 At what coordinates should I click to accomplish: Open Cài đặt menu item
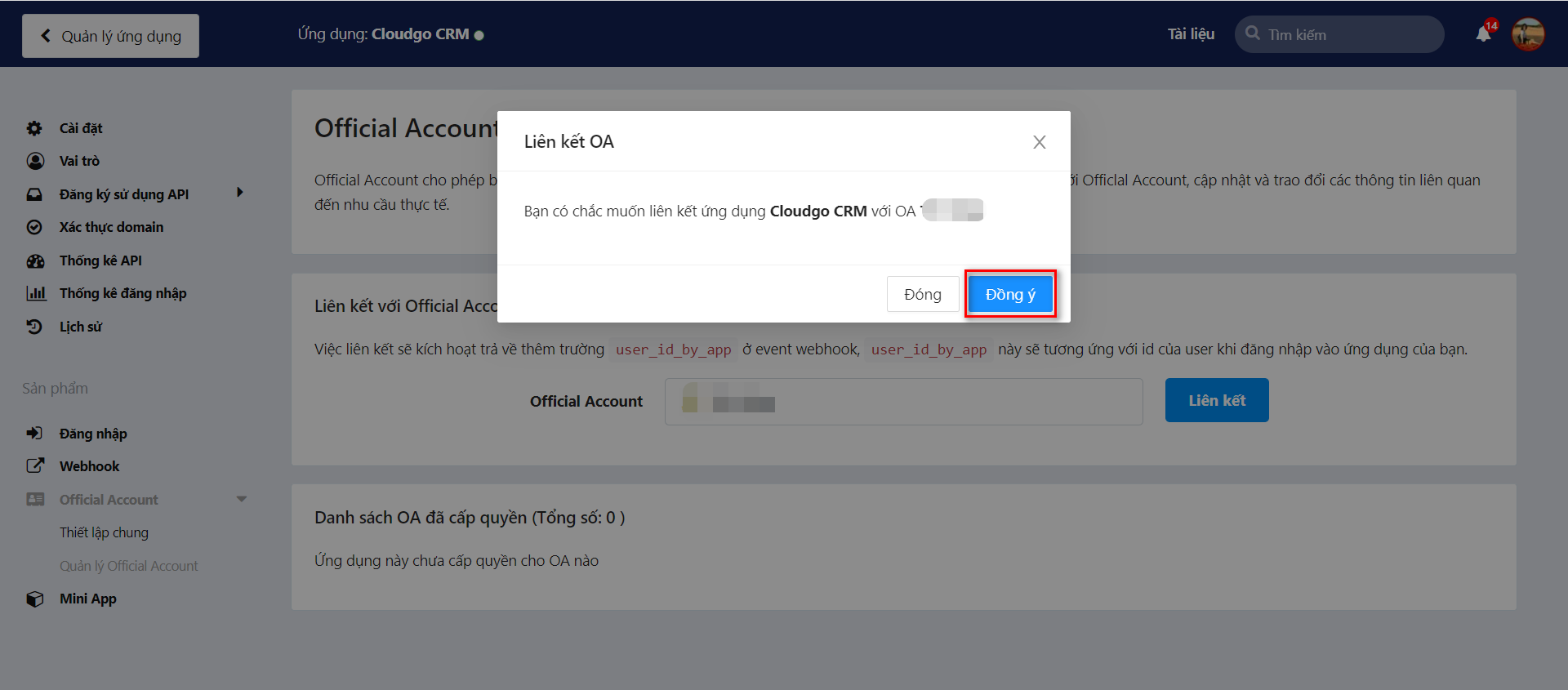[x=81, y=128]
